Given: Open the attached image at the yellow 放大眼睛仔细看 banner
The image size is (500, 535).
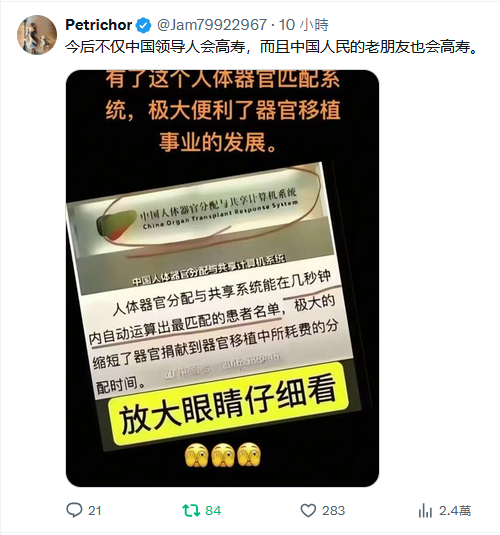Looking at the screenshot, I should (x=229, y=405).
